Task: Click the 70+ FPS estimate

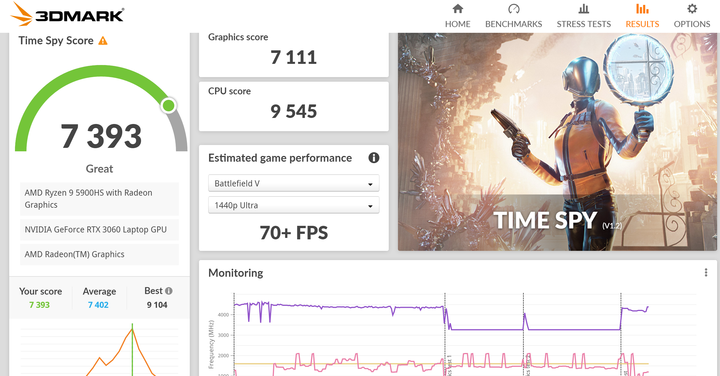Action: coord(294,233)
